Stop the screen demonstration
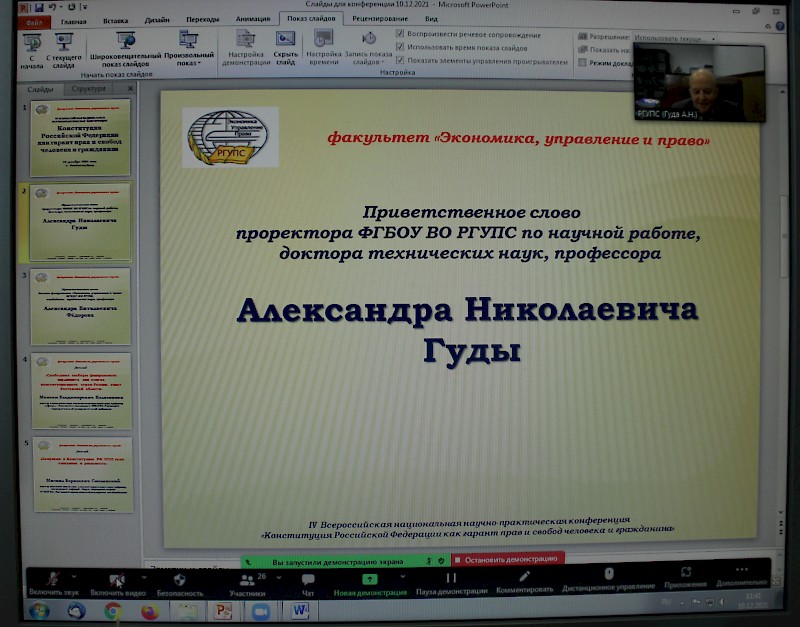Image resolution: width=800 pixels, height=627 pixels. coord(508,561)
